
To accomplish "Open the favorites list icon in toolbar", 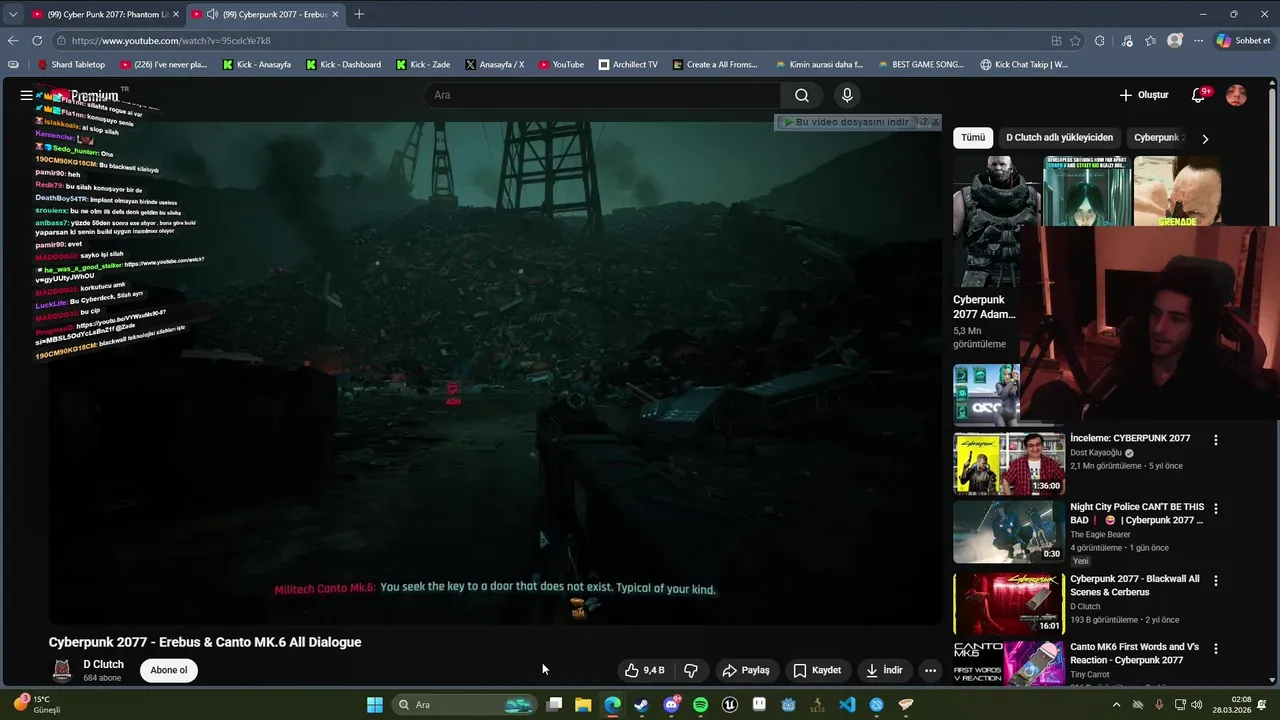I will (1150, 40).
